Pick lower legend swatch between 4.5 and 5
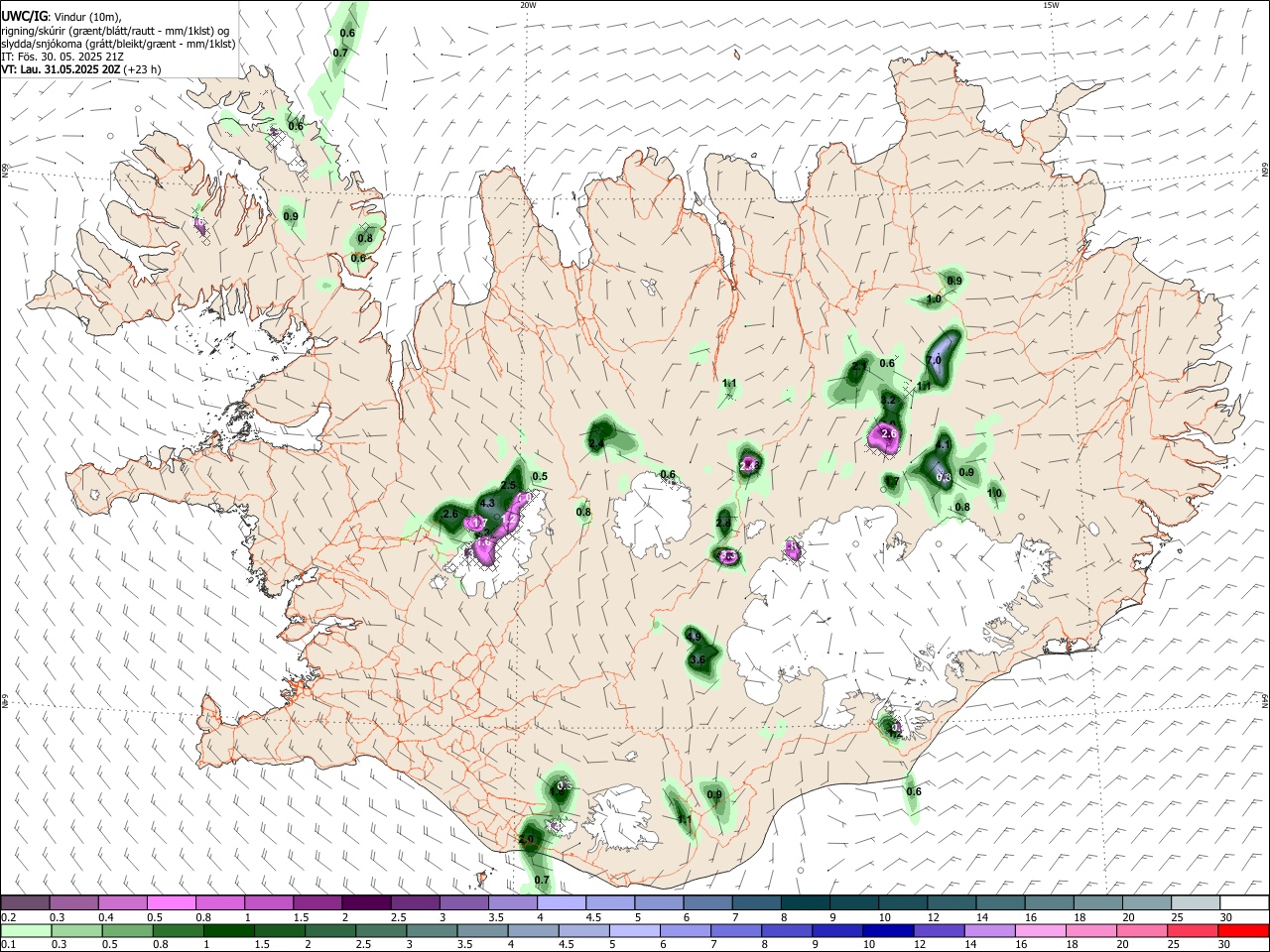 pyautogui.click(x=584, y=931)
